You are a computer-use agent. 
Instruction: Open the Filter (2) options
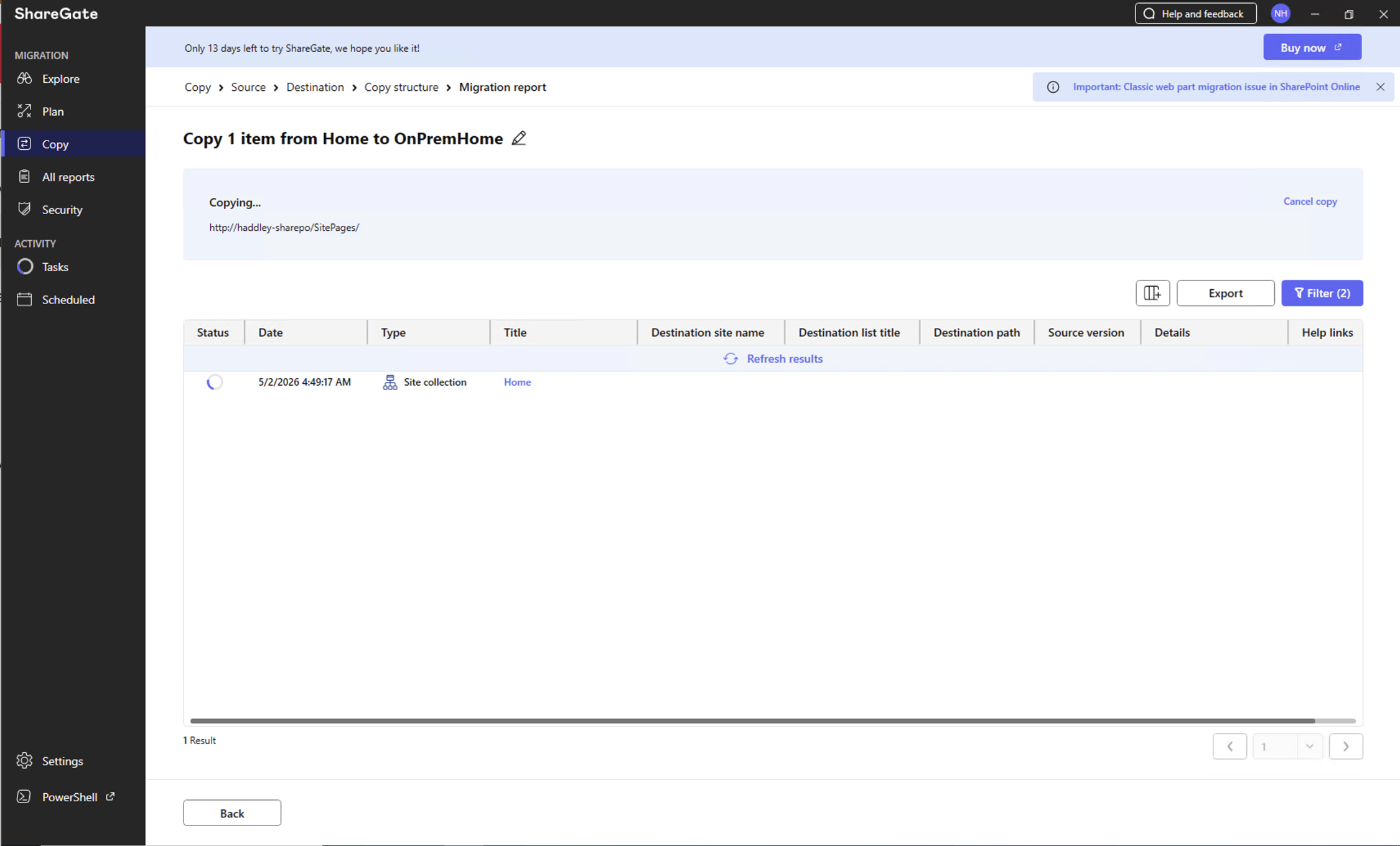coord(1322,293)
